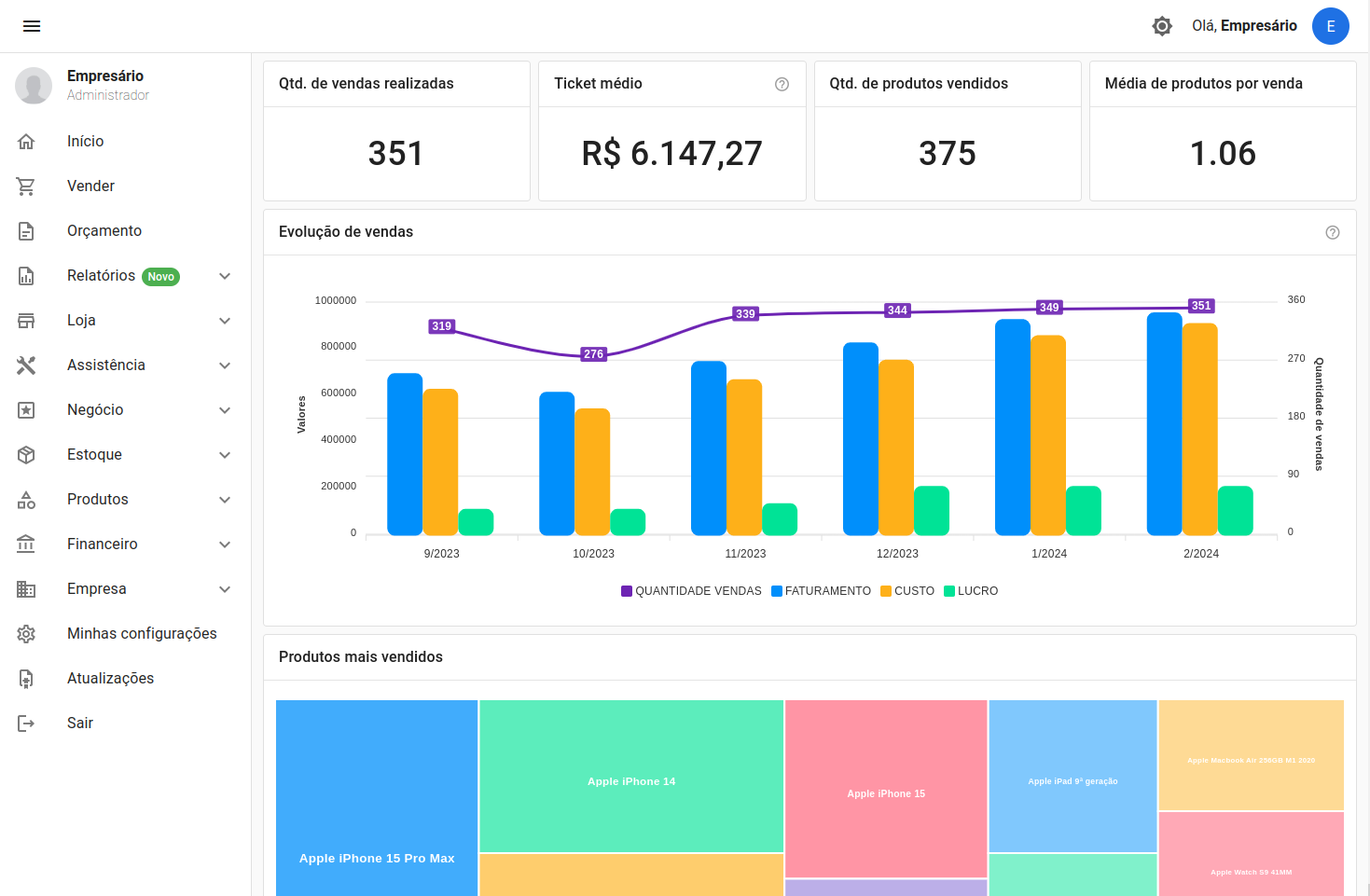Click the Ticket médio help icon
Image resolution: width=1370 pixels, height=896 pixels.
click(x=782, y=84)
